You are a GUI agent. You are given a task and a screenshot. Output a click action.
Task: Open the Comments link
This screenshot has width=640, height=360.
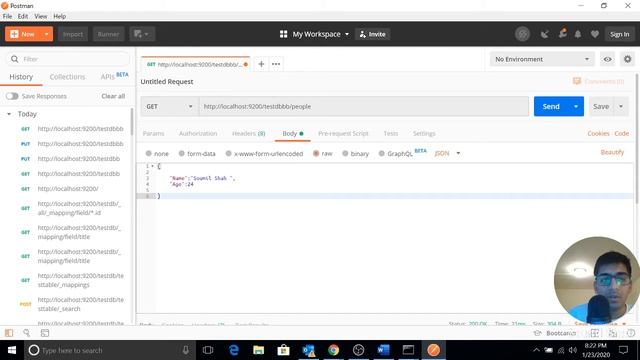click(599, 81)
